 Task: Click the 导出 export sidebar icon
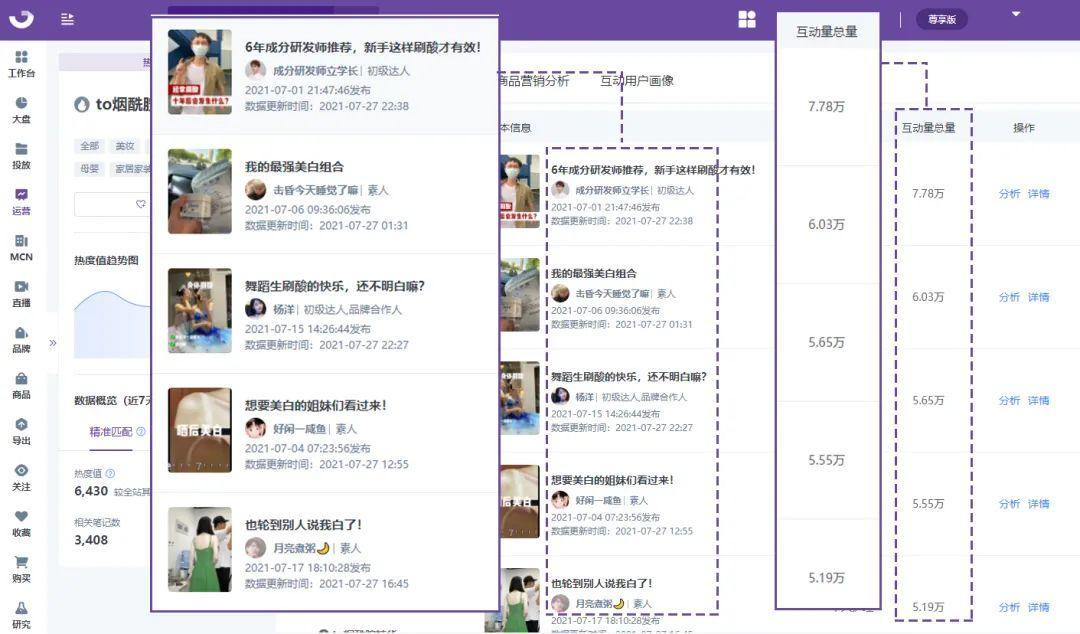pyautogui.click(x=21, y=425)
